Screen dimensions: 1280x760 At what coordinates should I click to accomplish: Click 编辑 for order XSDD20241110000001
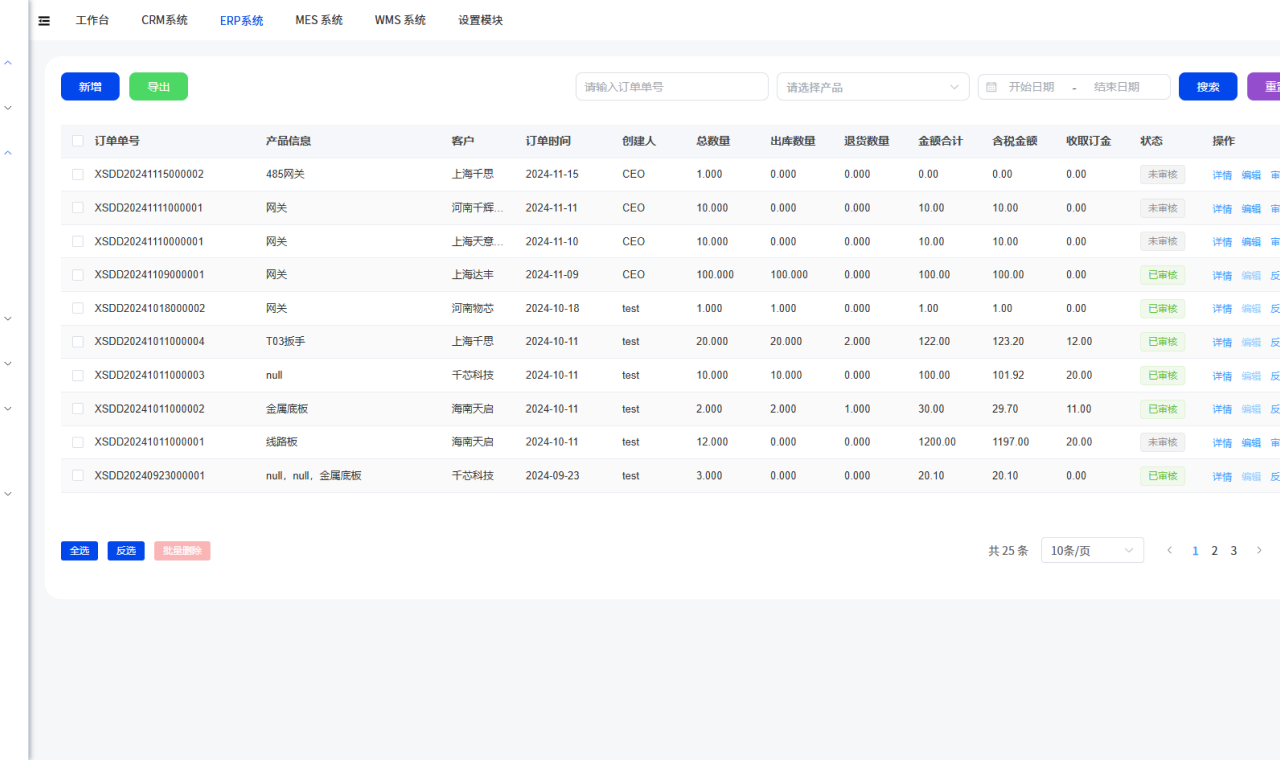tap(1251, 242)
